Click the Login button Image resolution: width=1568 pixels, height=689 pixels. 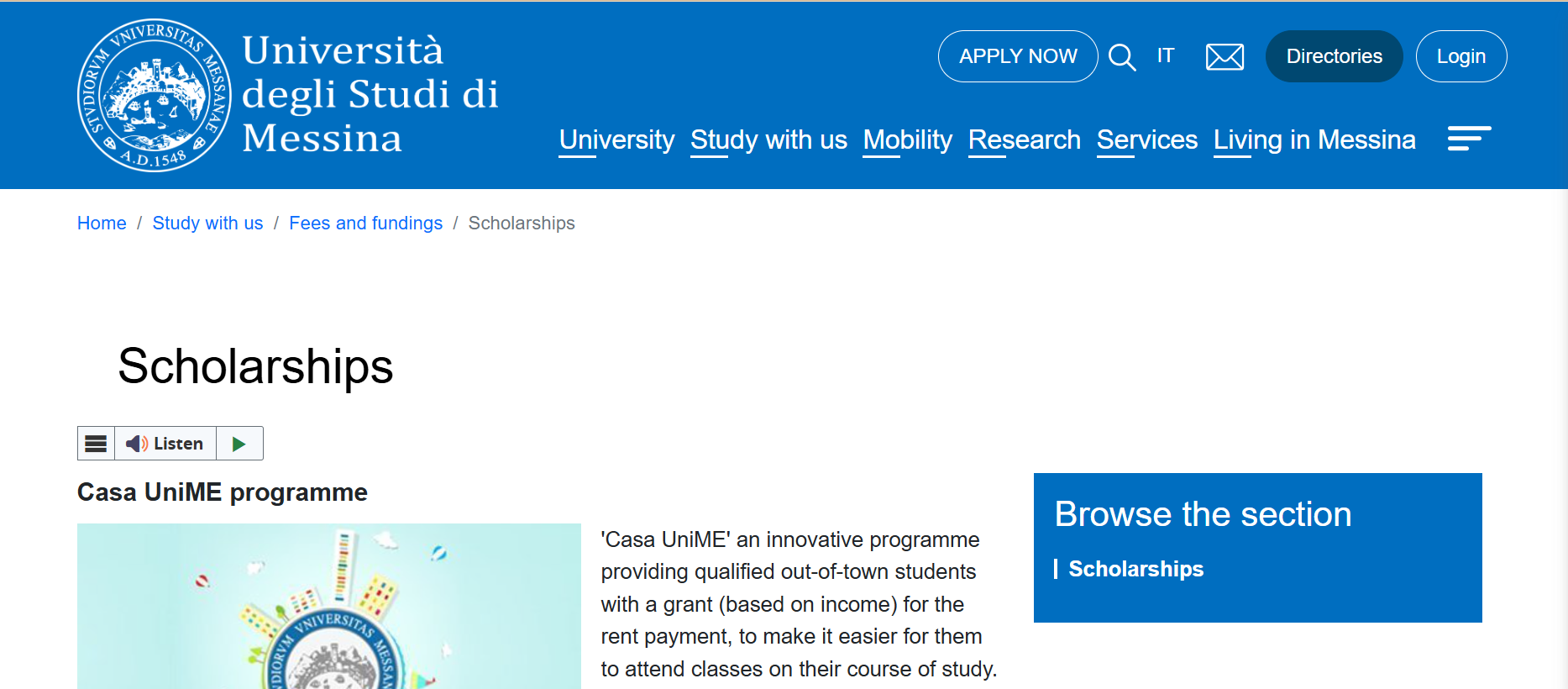coord(1461,55)
